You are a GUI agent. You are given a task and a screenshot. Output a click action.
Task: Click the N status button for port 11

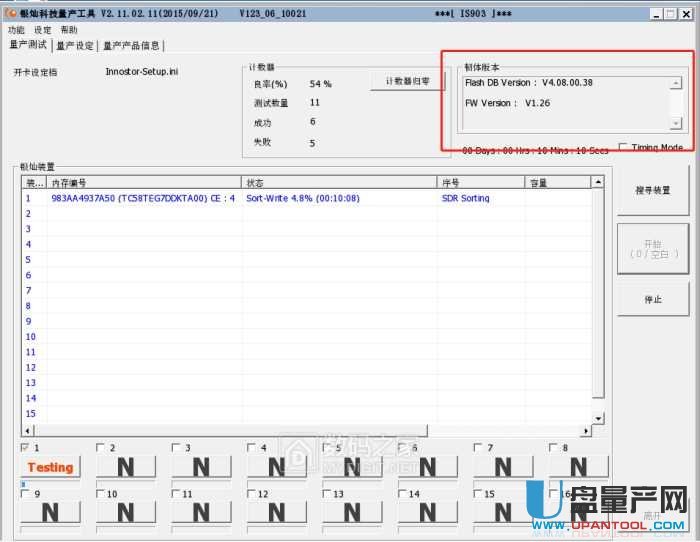[x=201, y=511]
